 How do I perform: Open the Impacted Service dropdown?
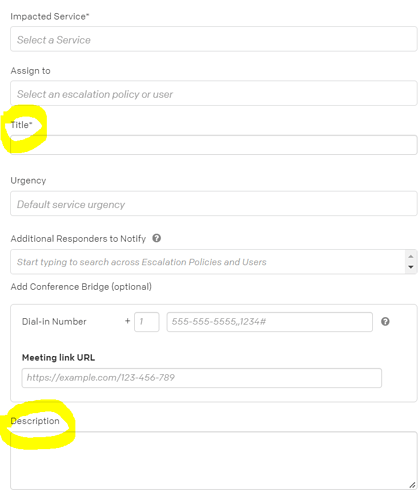214,39
